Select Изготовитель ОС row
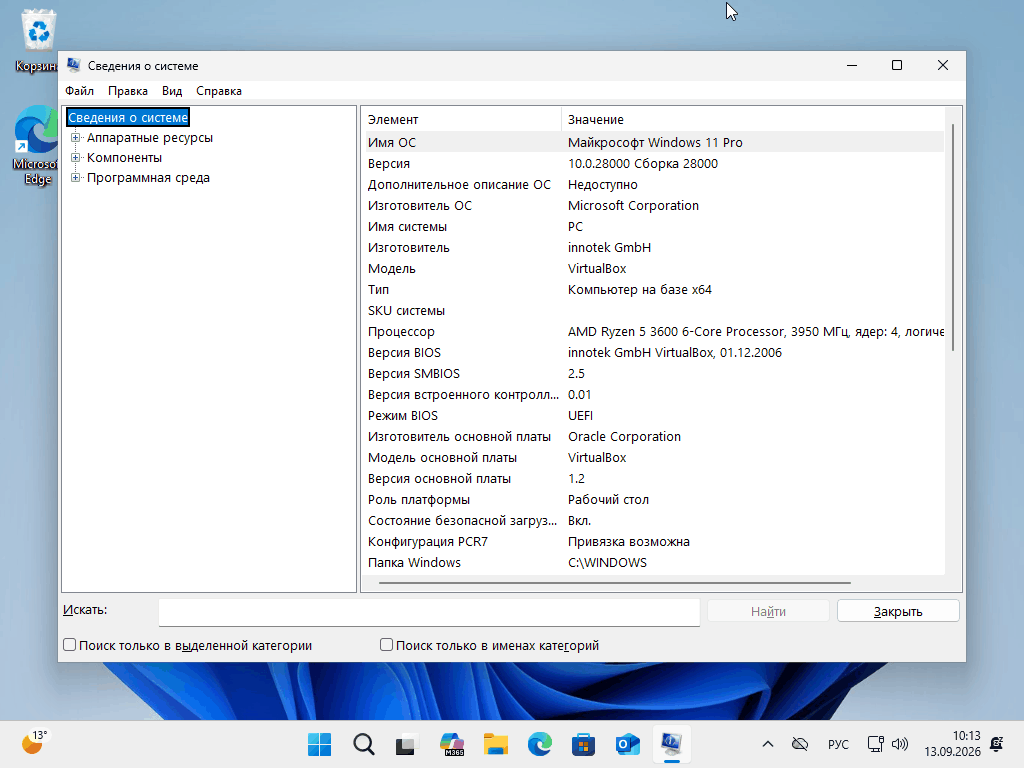The image size is (1024, 768). [x=654, y=206]
